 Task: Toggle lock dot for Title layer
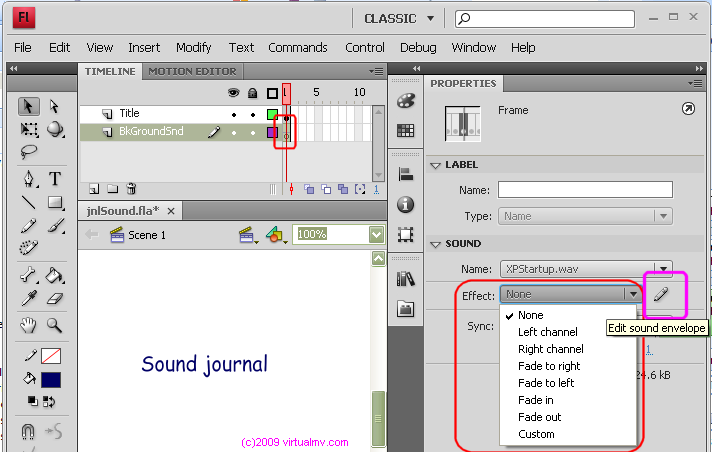coord(253,115)
